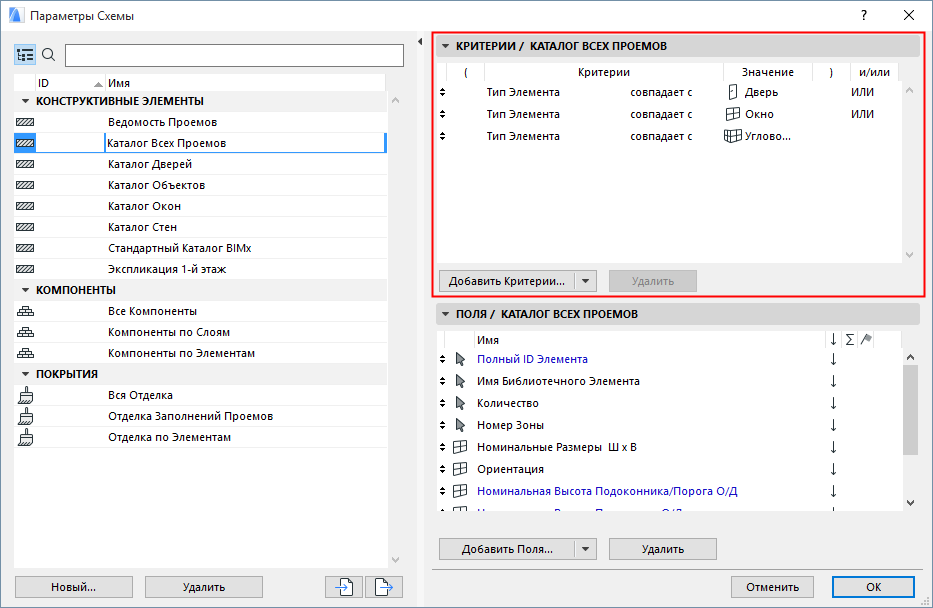The width and height of the screenshot is (933, 608).
Task: Click the window icon beside Ориентация field
Action: [x=460, y=469]
